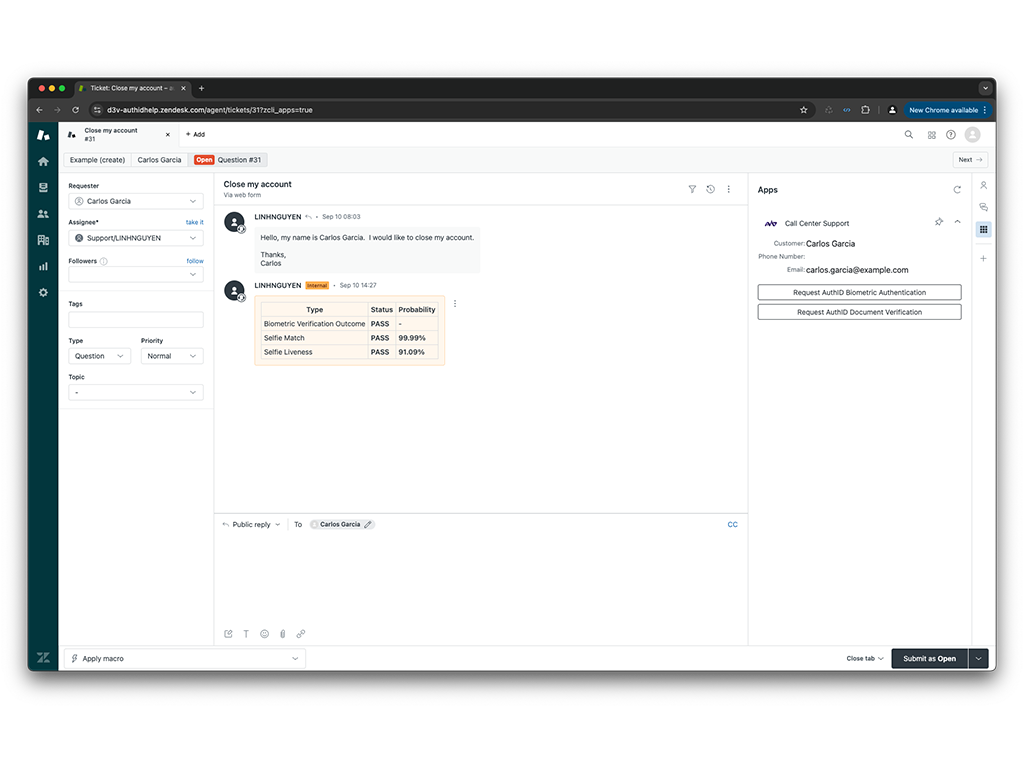This screenshot has width=1024, height=768.
Task: Click the conversation filter icon
Action: pos(692,189)
